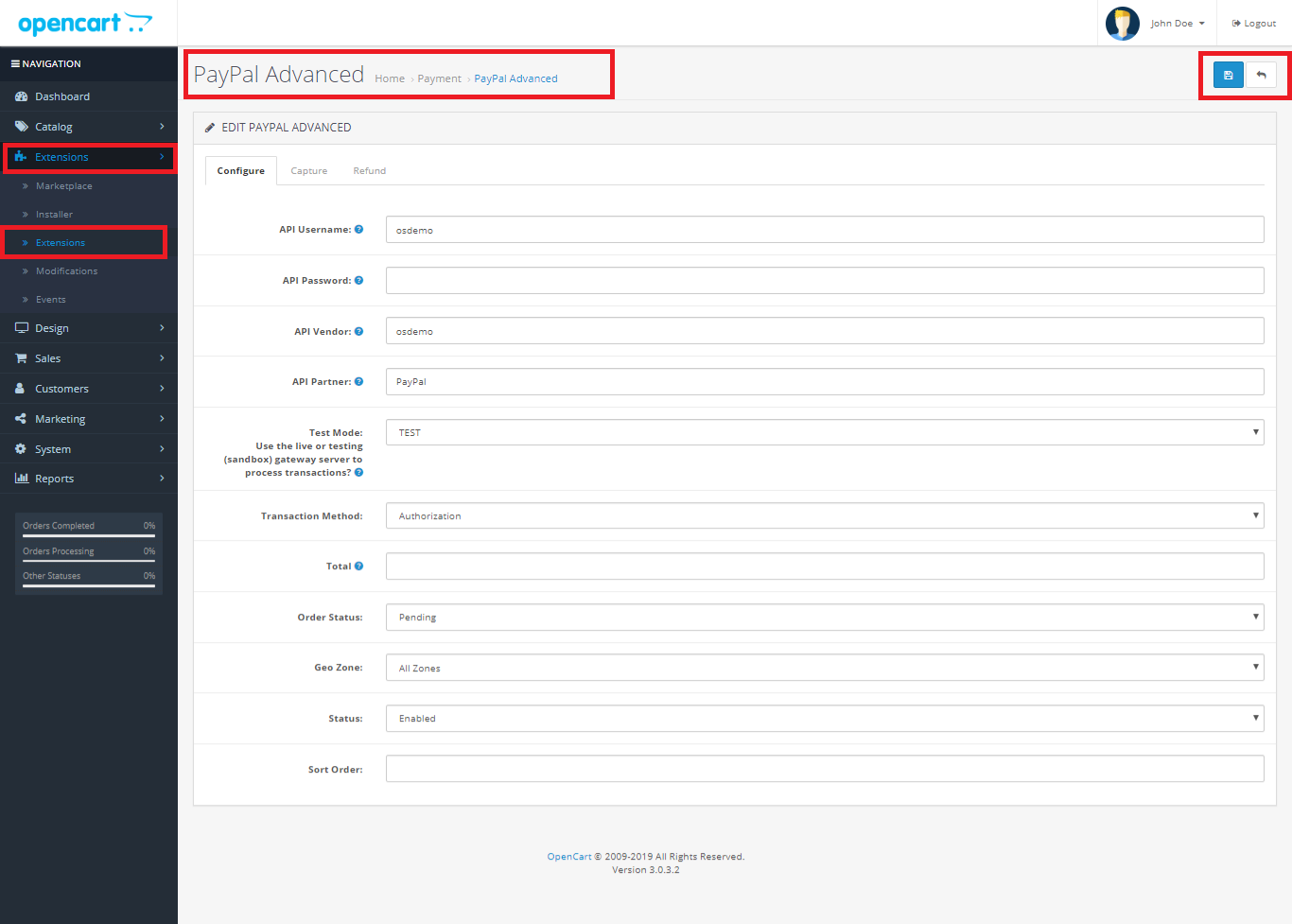The height and width of the screenshot is (924, 1292).
Task: Switch to the Configure tab
Action: tap(241, 171)
